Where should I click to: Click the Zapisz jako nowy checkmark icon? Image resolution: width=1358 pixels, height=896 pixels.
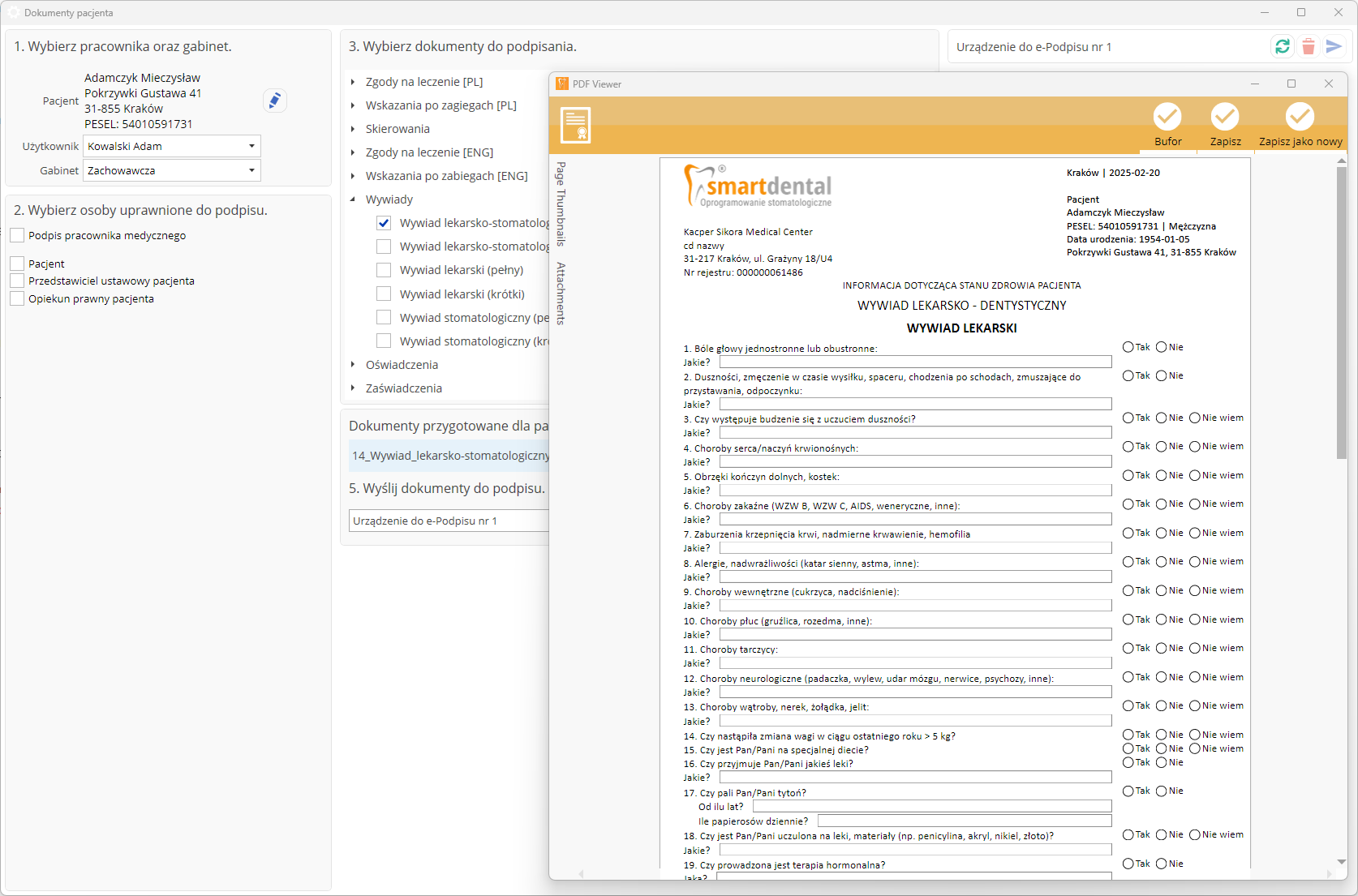(1300, 117)
